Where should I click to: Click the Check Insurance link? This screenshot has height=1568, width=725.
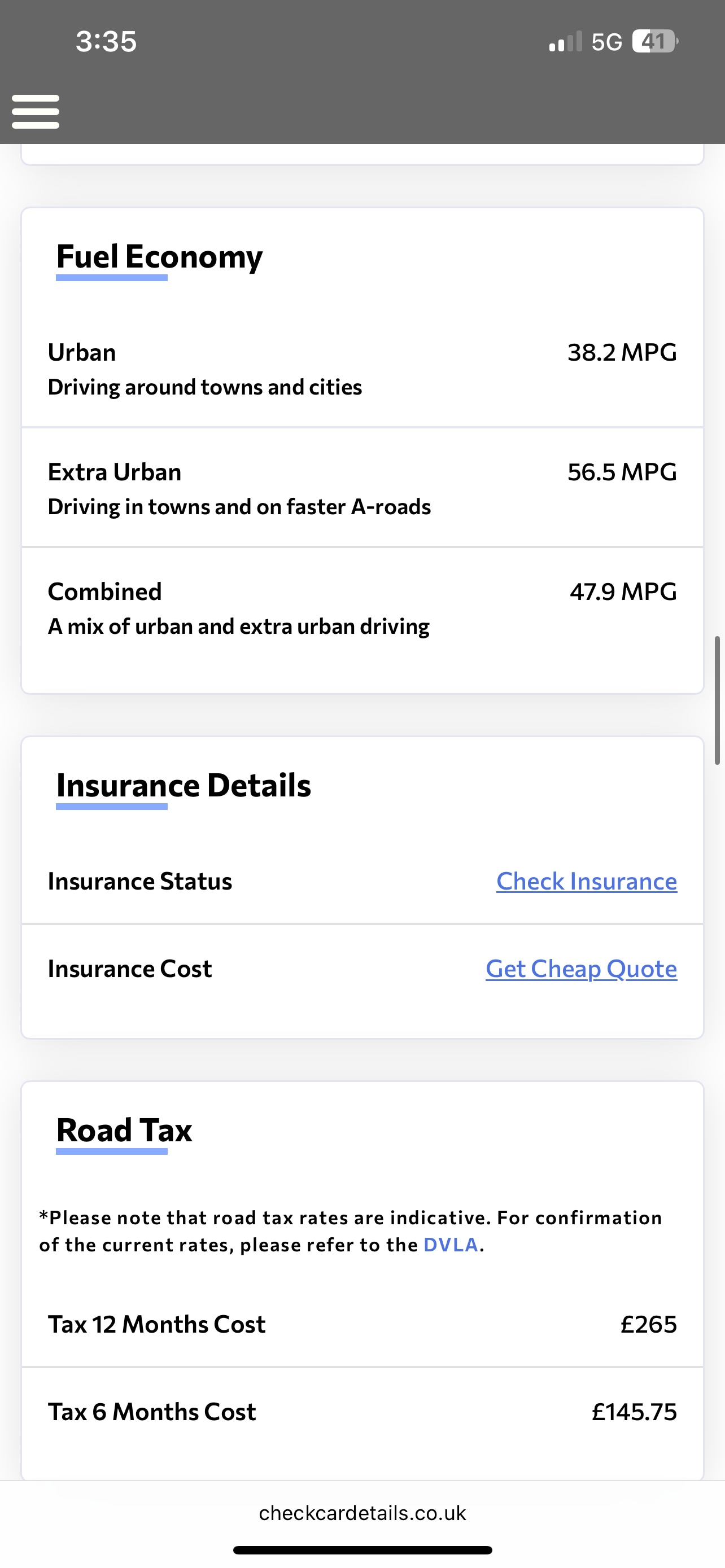pyautogui.click(x=586, y=882)
